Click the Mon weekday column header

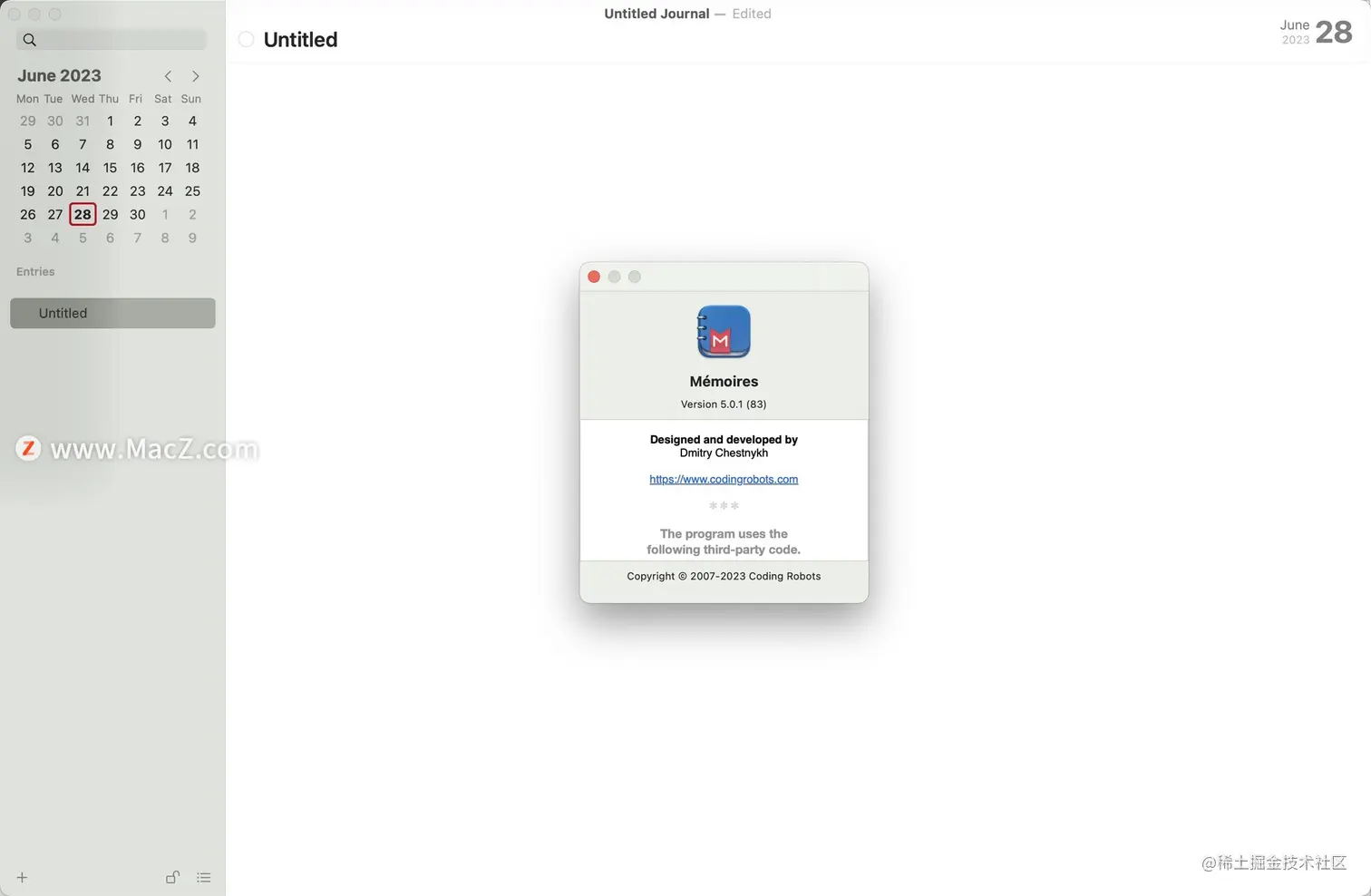[27, 99]
